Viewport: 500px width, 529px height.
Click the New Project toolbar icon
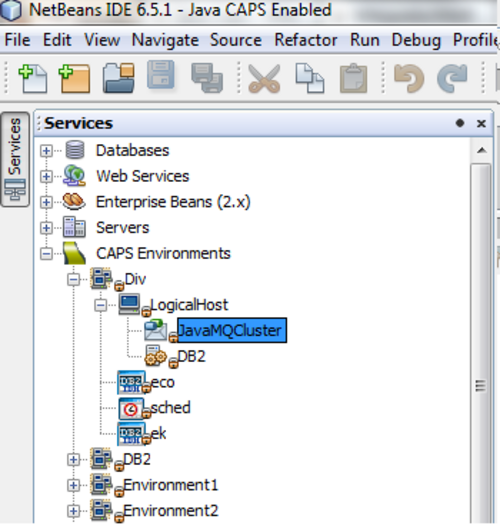click(x=74, y=79)
